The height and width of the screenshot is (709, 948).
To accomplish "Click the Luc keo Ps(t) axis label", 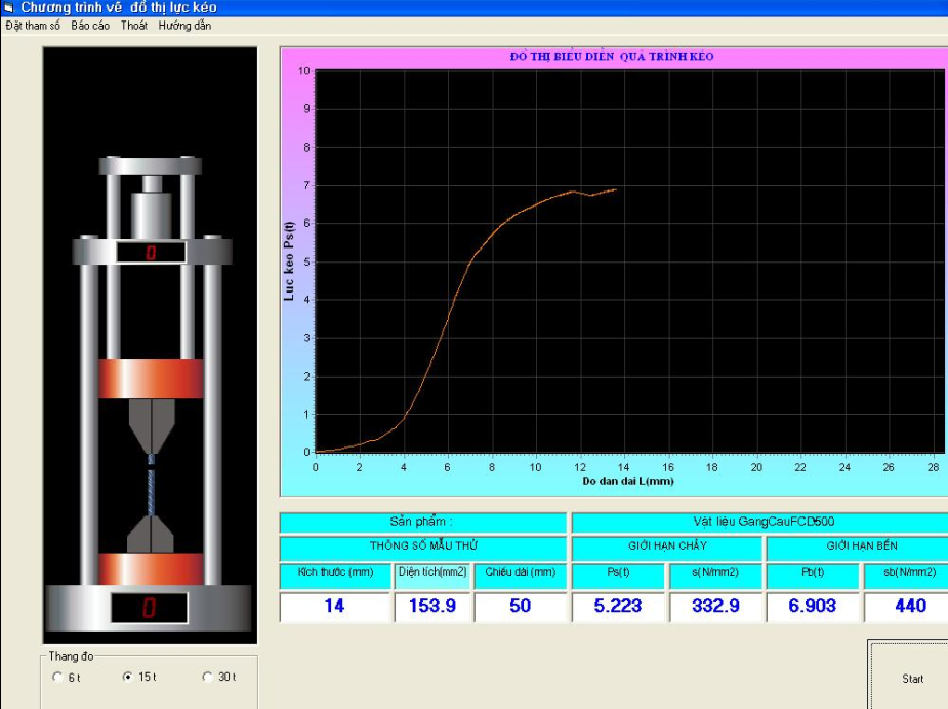I will pyautogui.click(x=289, y=261).
